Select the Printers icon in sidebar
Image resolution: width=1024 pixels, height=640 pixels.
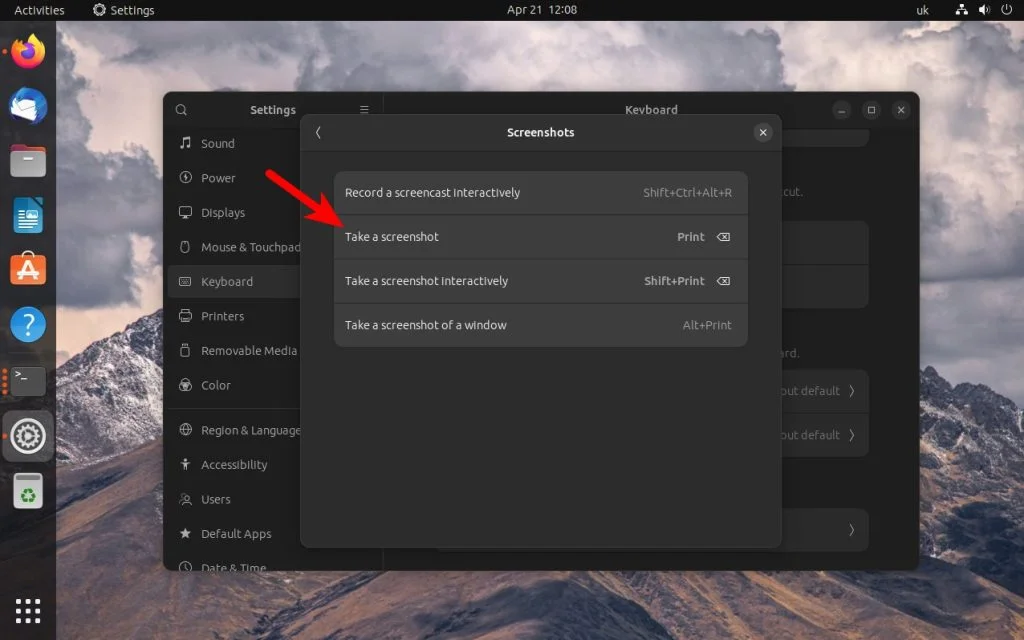point(184,316)
